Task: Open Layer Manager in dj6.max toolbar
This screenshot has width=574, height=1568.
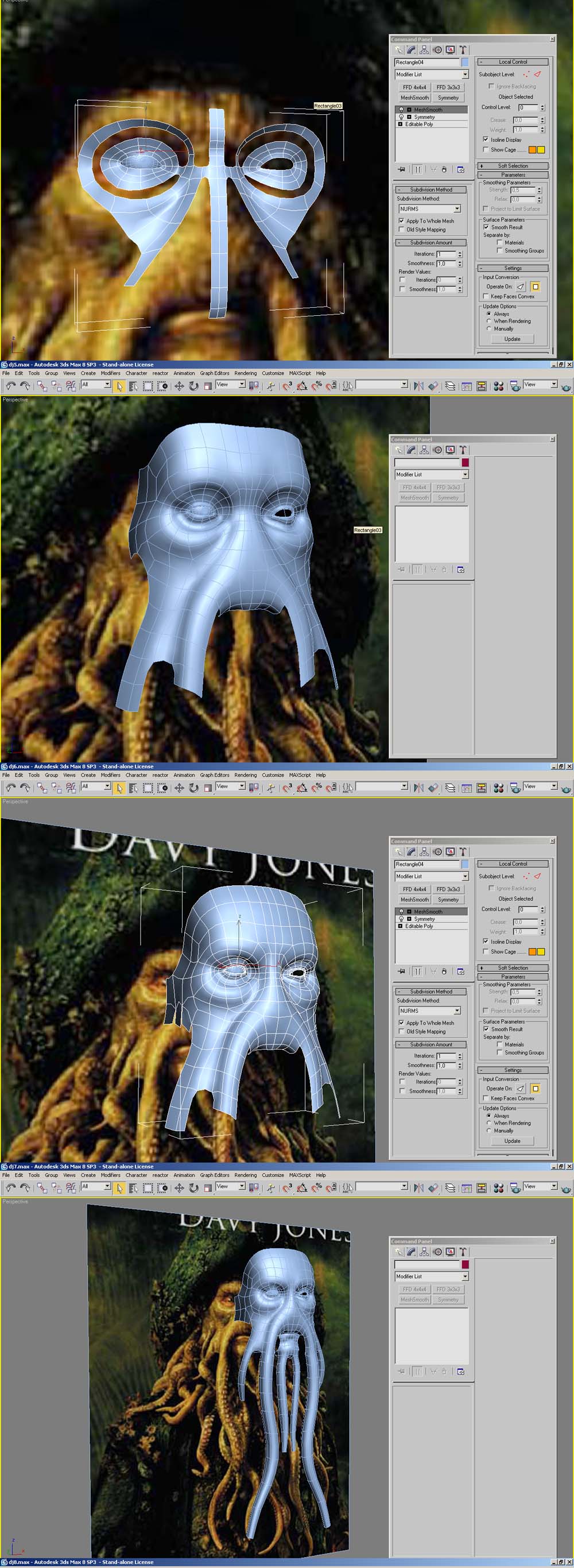Action: (x=451, y=788)
